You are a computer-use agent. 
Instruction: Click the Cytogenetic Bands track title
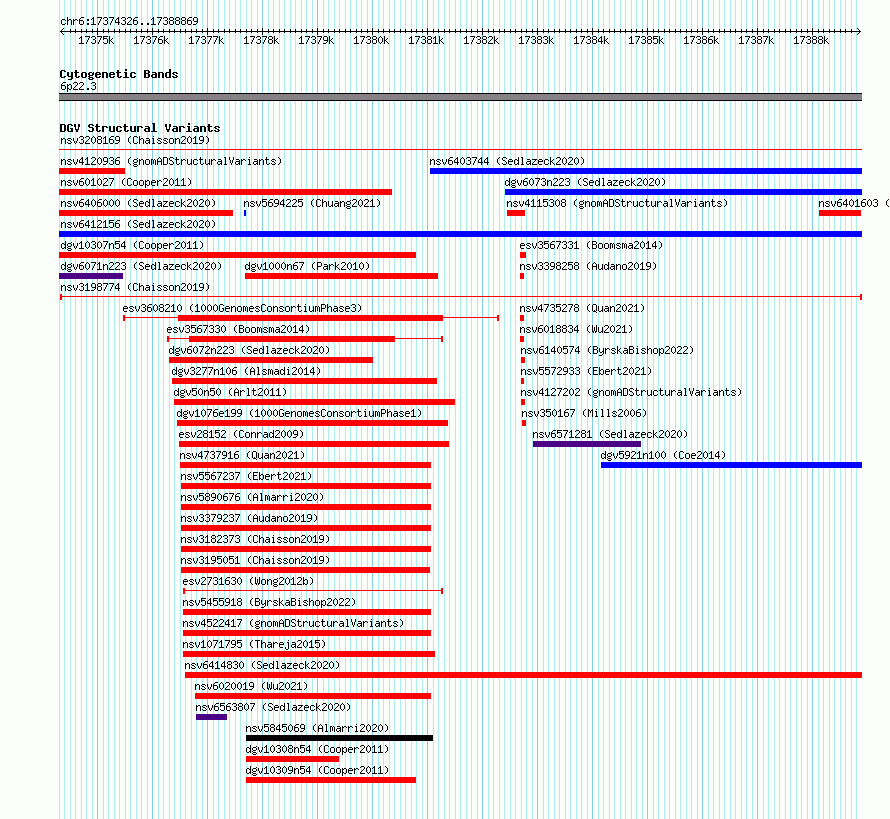[x=119, y=74]
